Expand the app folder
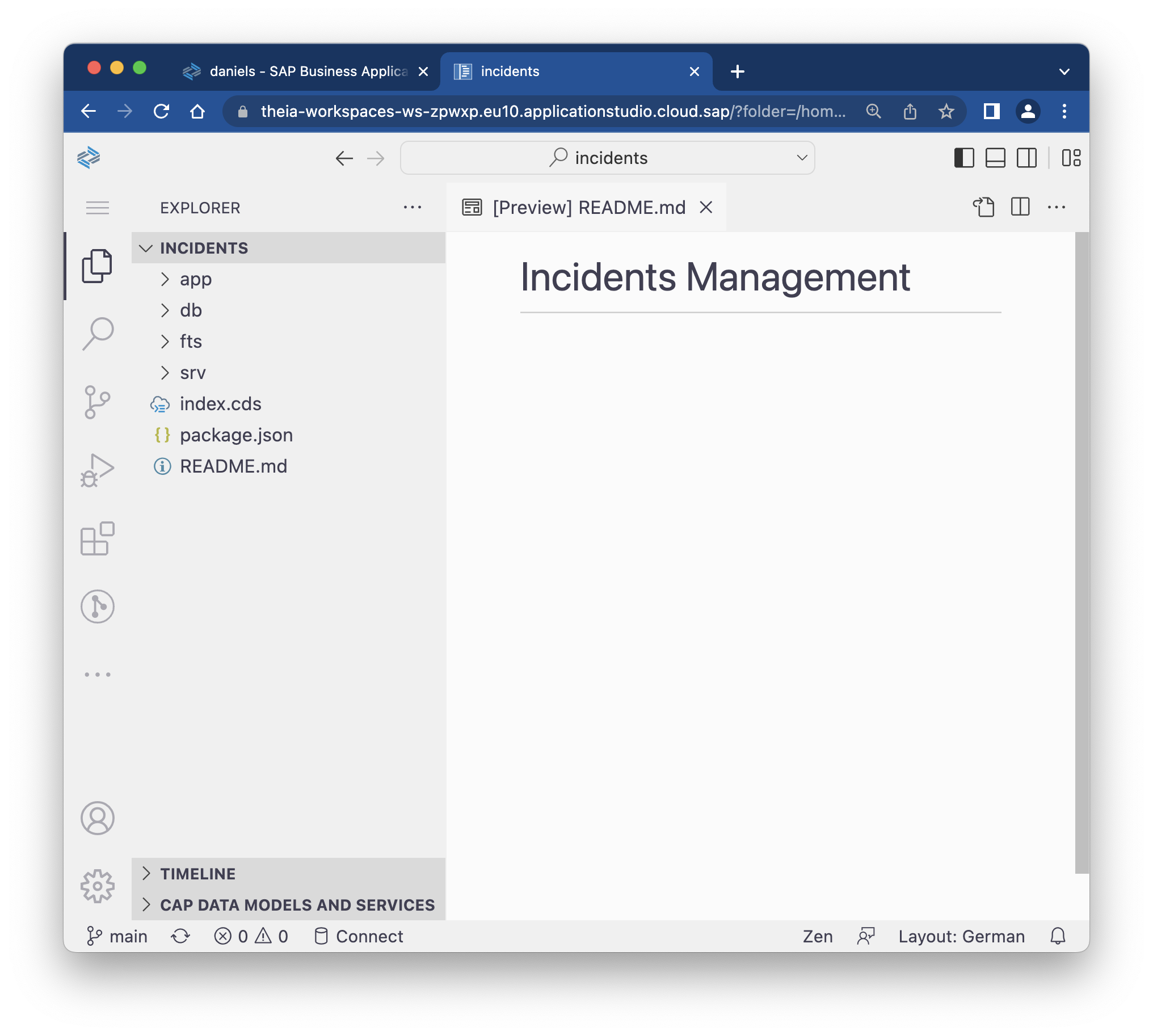This screenshot has height=1036, width=1153. coord(288,280)
